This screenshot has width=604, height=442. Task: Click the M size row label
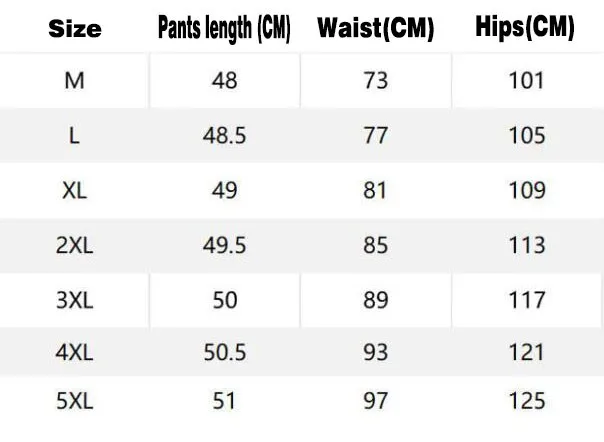tap(75, 80)
